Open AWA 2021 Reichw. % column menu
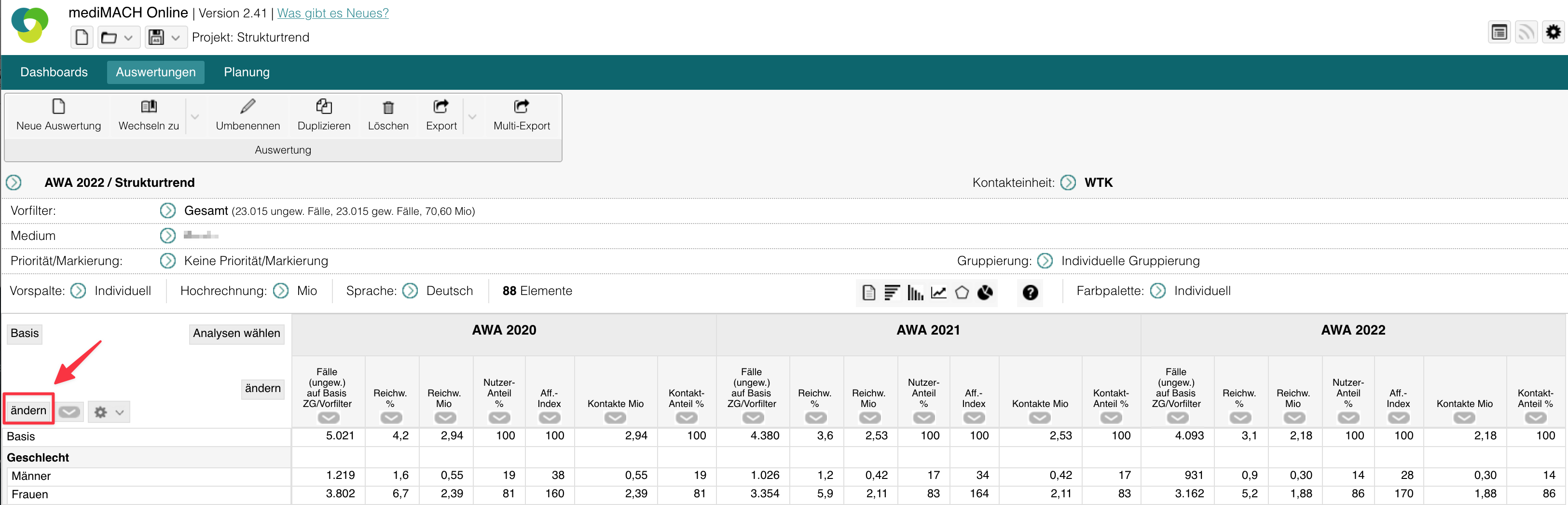Screen dimensions: 1568x505 click(x=816, y=418)
